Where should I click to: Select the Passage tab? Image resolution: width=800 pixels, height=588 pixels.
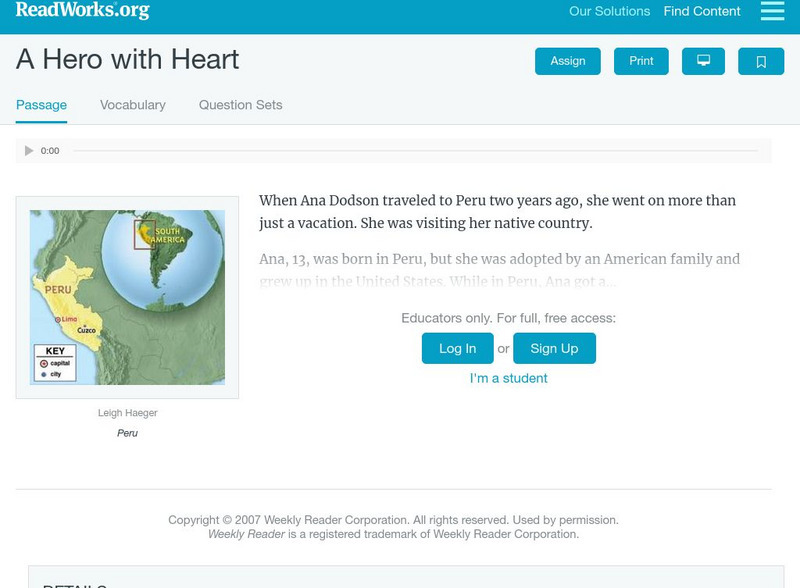pos(41,105)
